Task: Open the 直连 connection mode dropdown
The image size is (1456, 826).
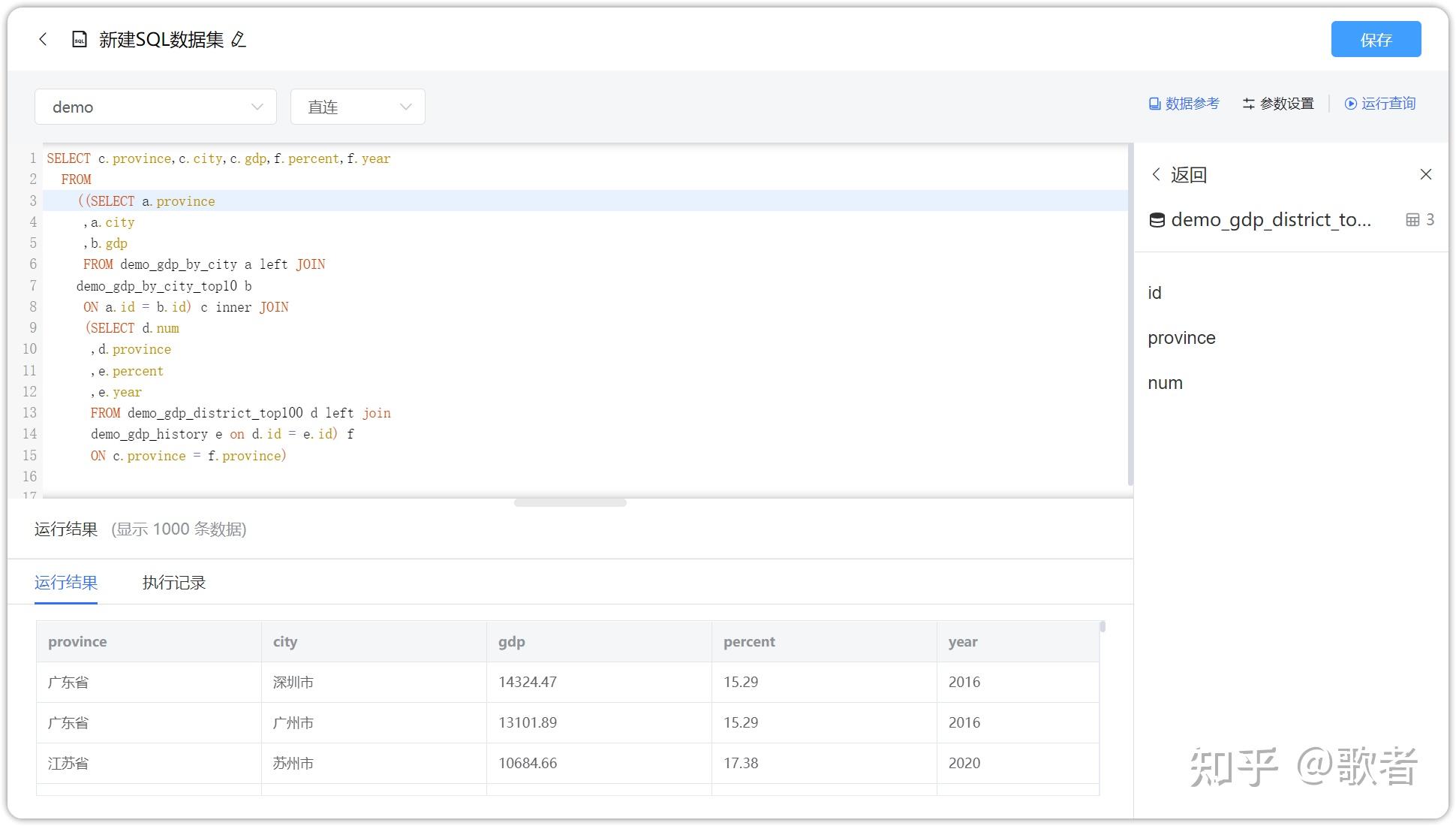Action: click(x=357, y=107)
